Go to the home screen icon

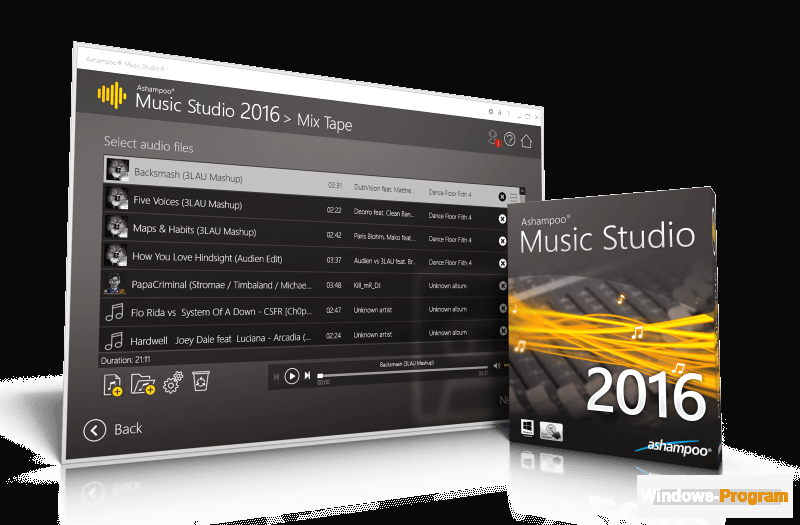tap(526, 141)
